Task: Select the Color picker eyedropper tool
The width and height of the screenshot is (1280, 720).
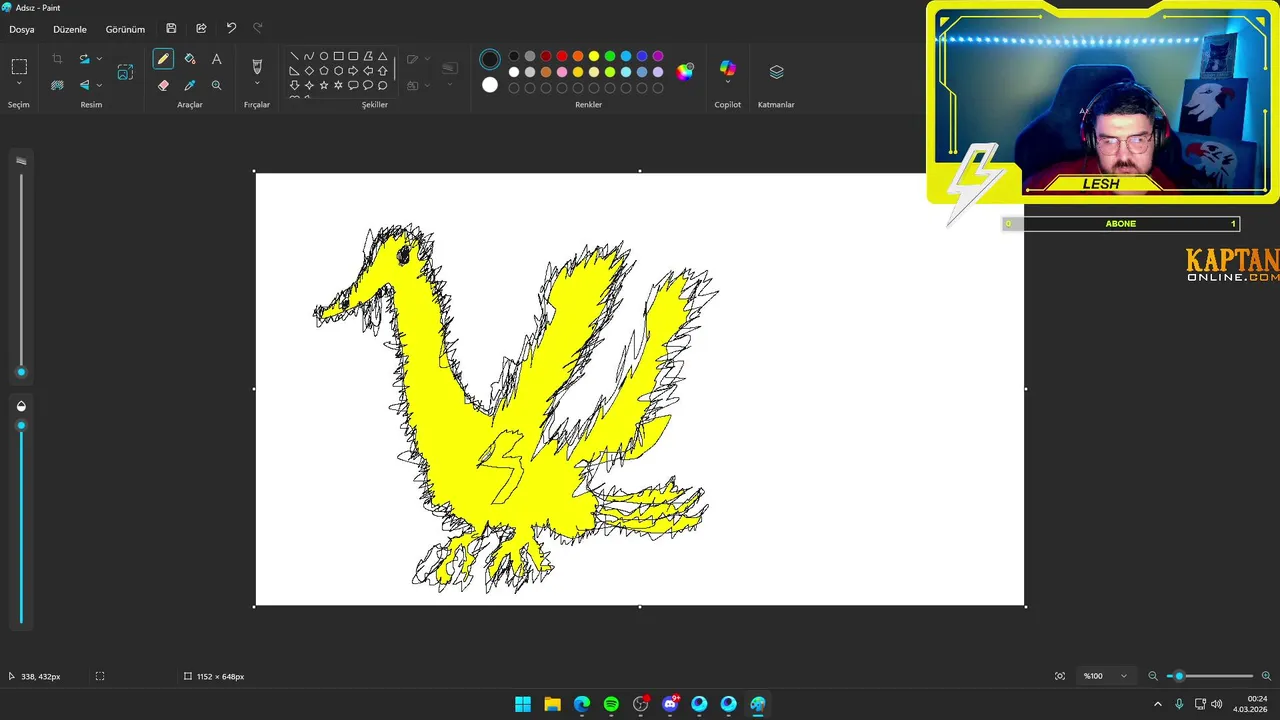Action: 190,85
